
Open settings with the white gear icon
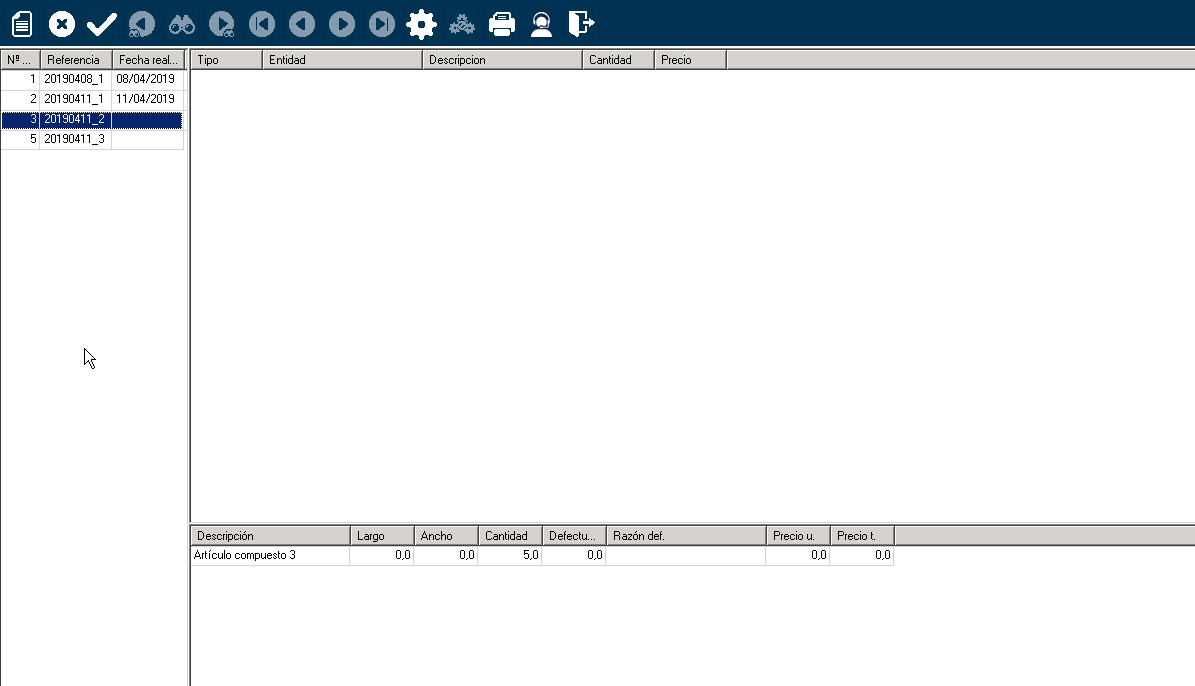(x=422, y=24)
